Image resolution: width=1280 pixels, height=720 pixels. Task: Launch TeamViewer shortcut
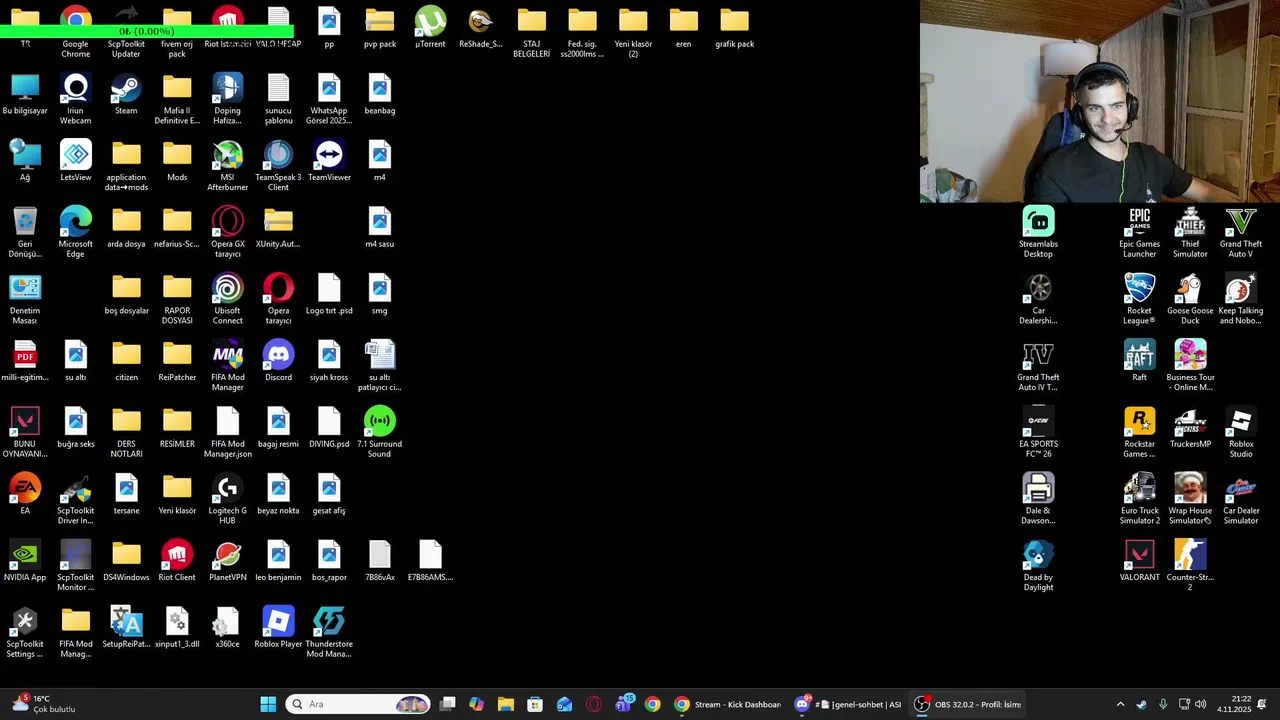[329, 162]
